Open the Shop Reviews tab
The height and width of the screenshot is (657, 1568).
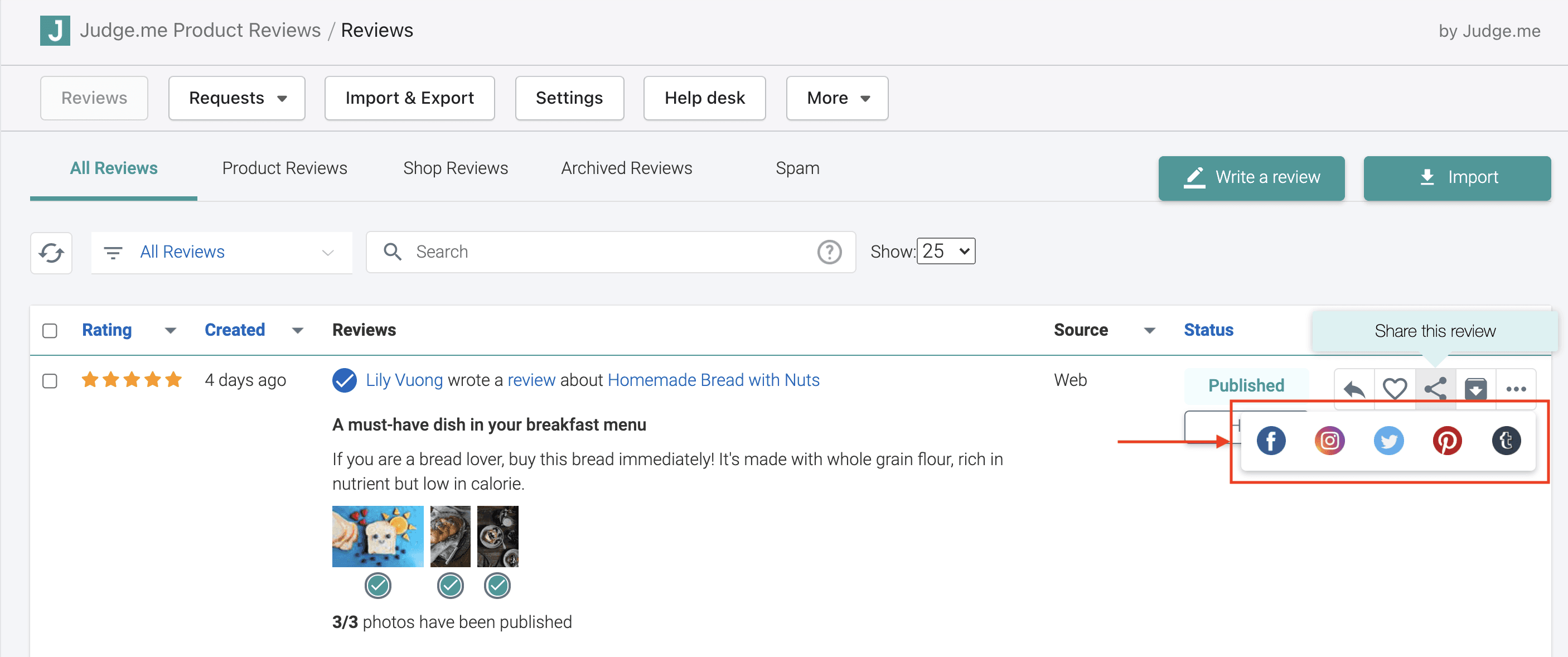tap(456, 168)
